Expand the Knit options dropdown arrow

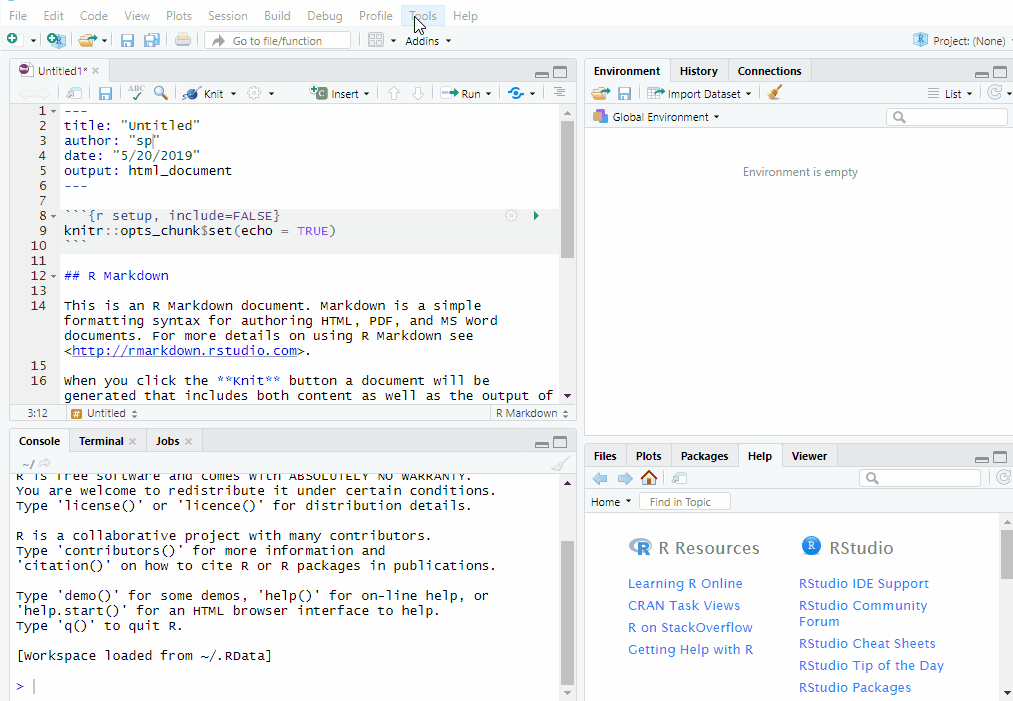tap(233, 94)
